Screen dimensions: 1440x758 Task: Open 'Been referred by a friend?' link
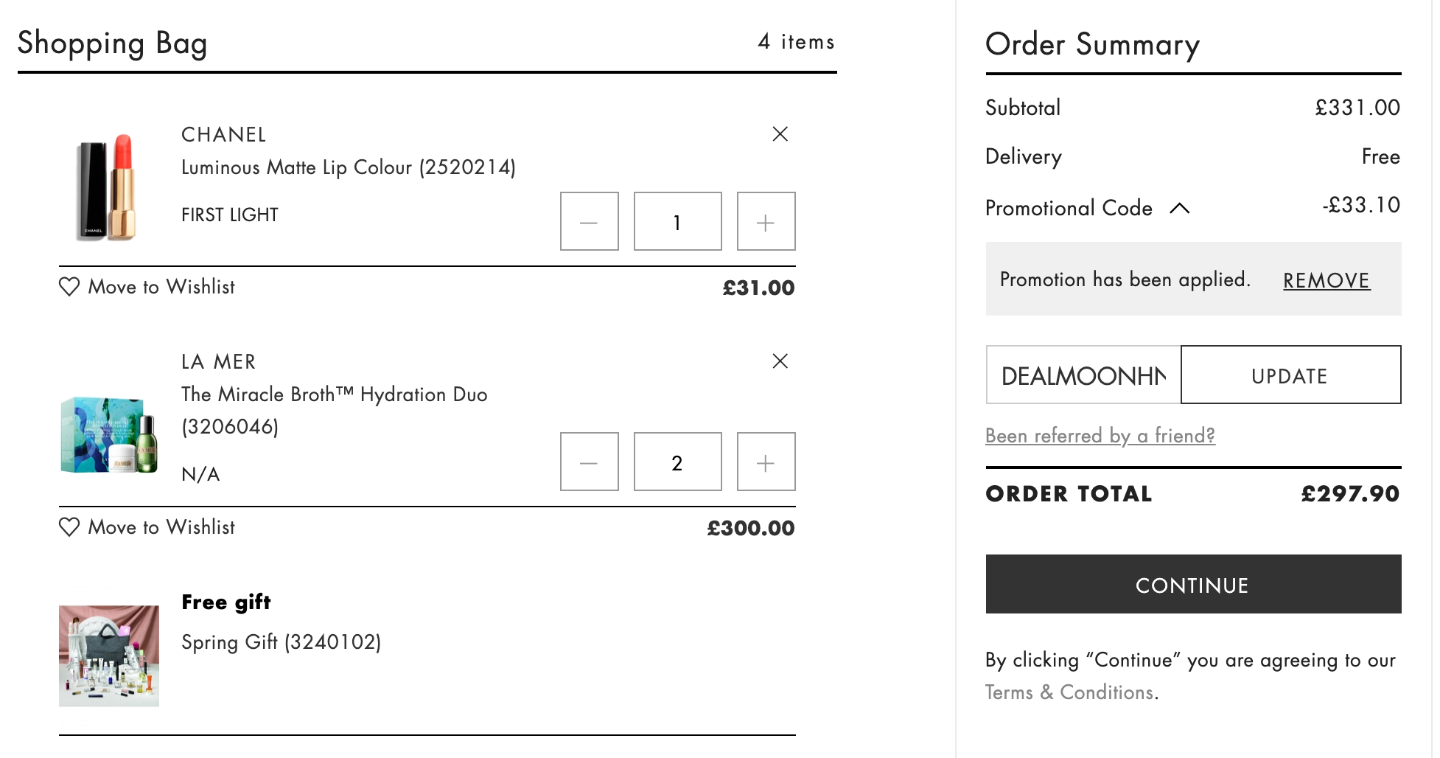click(1100, 435)
